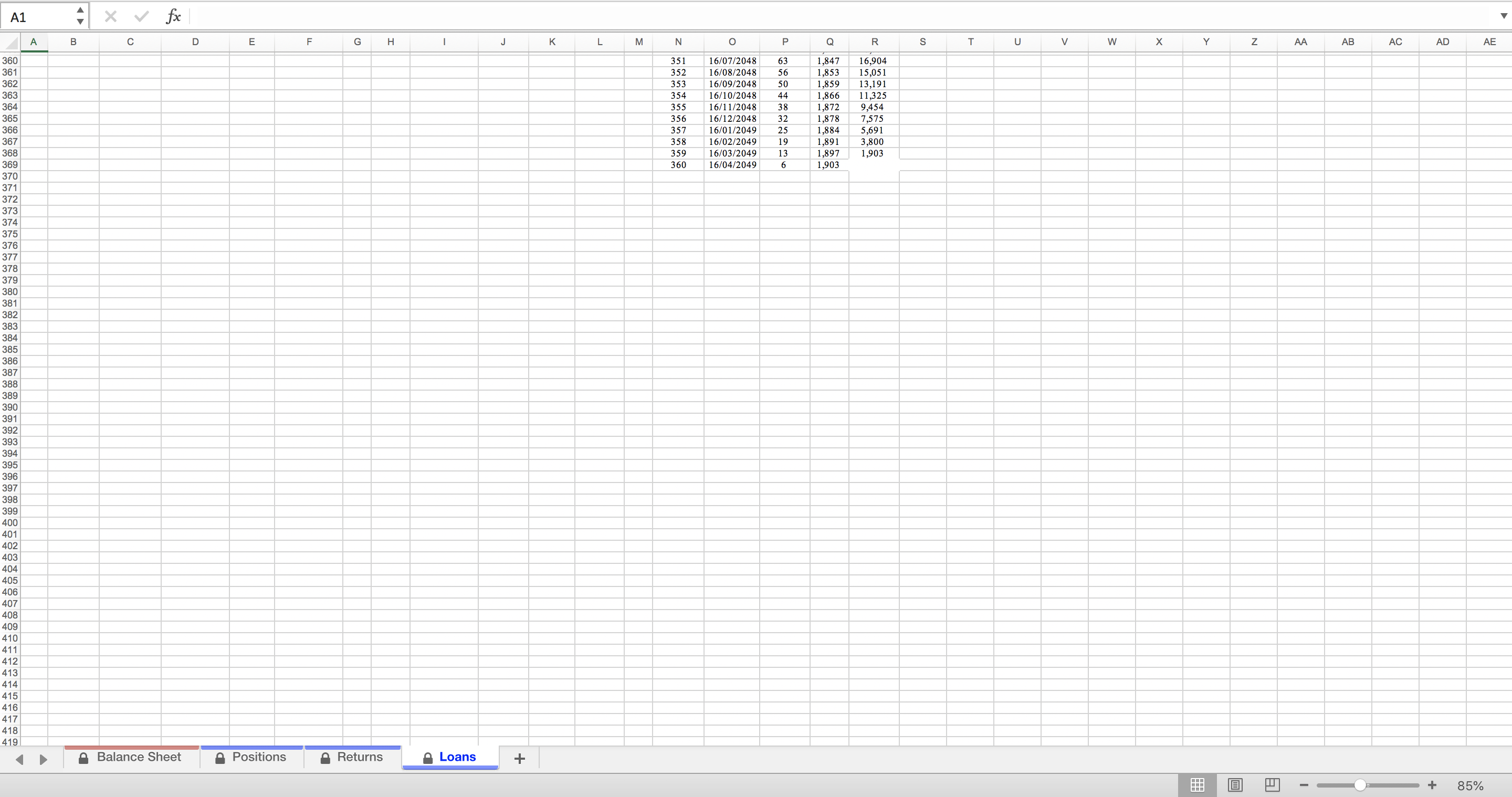1512x797 pixels.
Task: Click cell containing 1,847
Action: (829, 60)
